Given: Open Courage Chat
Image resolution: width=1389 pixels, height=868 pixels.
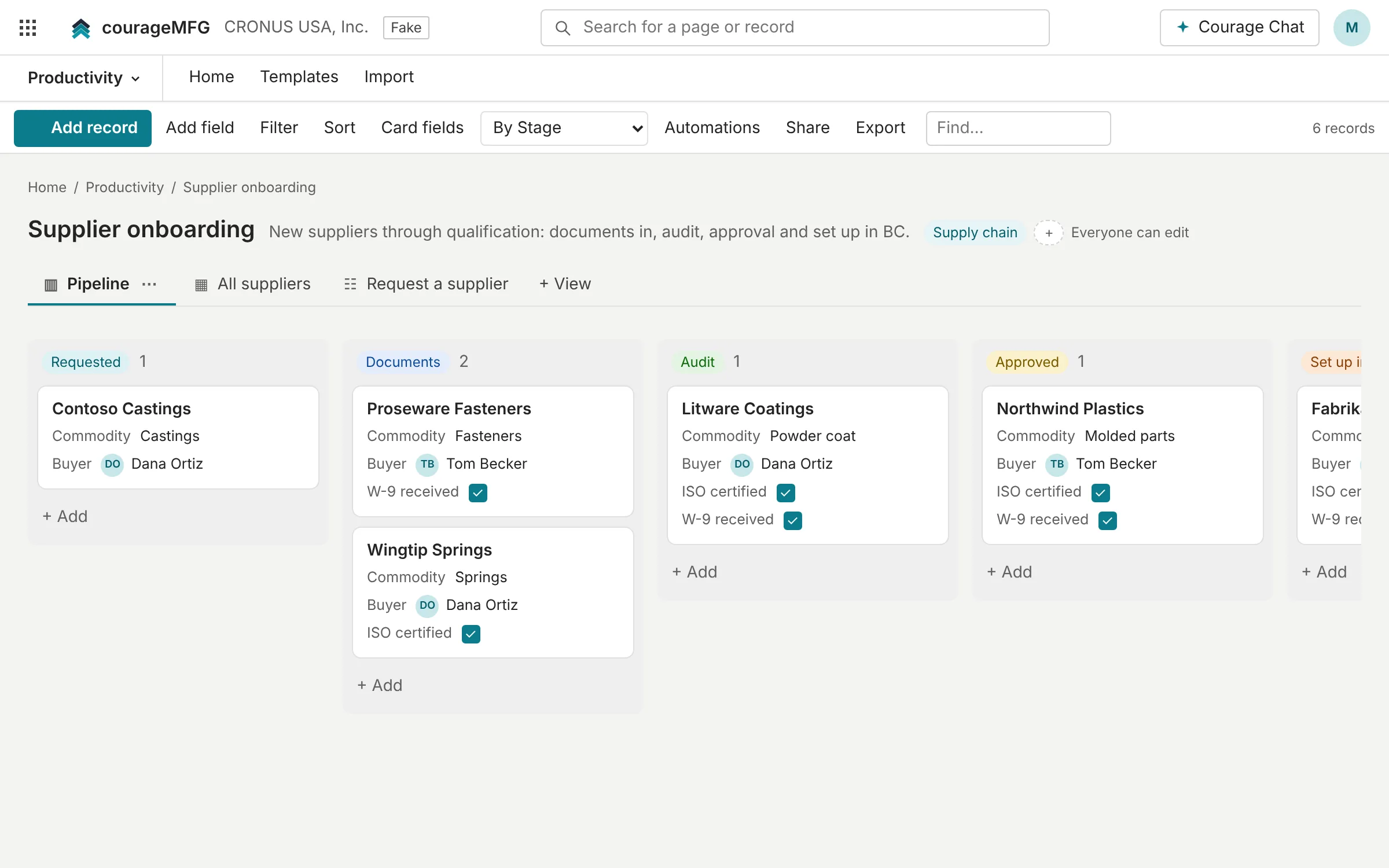Looking at the screenshot, I should pos(1240,27).
